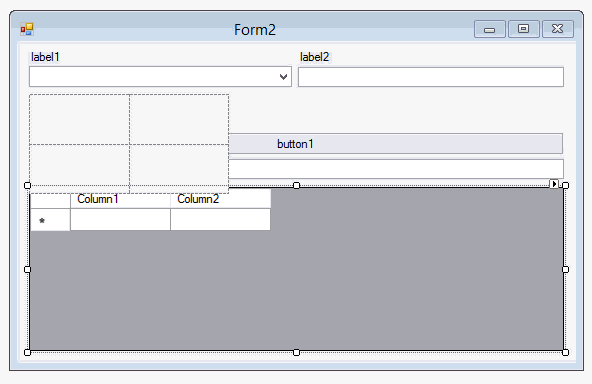
Task: Select the bottom-middle resize handle of the grid
Action: pos(296,352)
